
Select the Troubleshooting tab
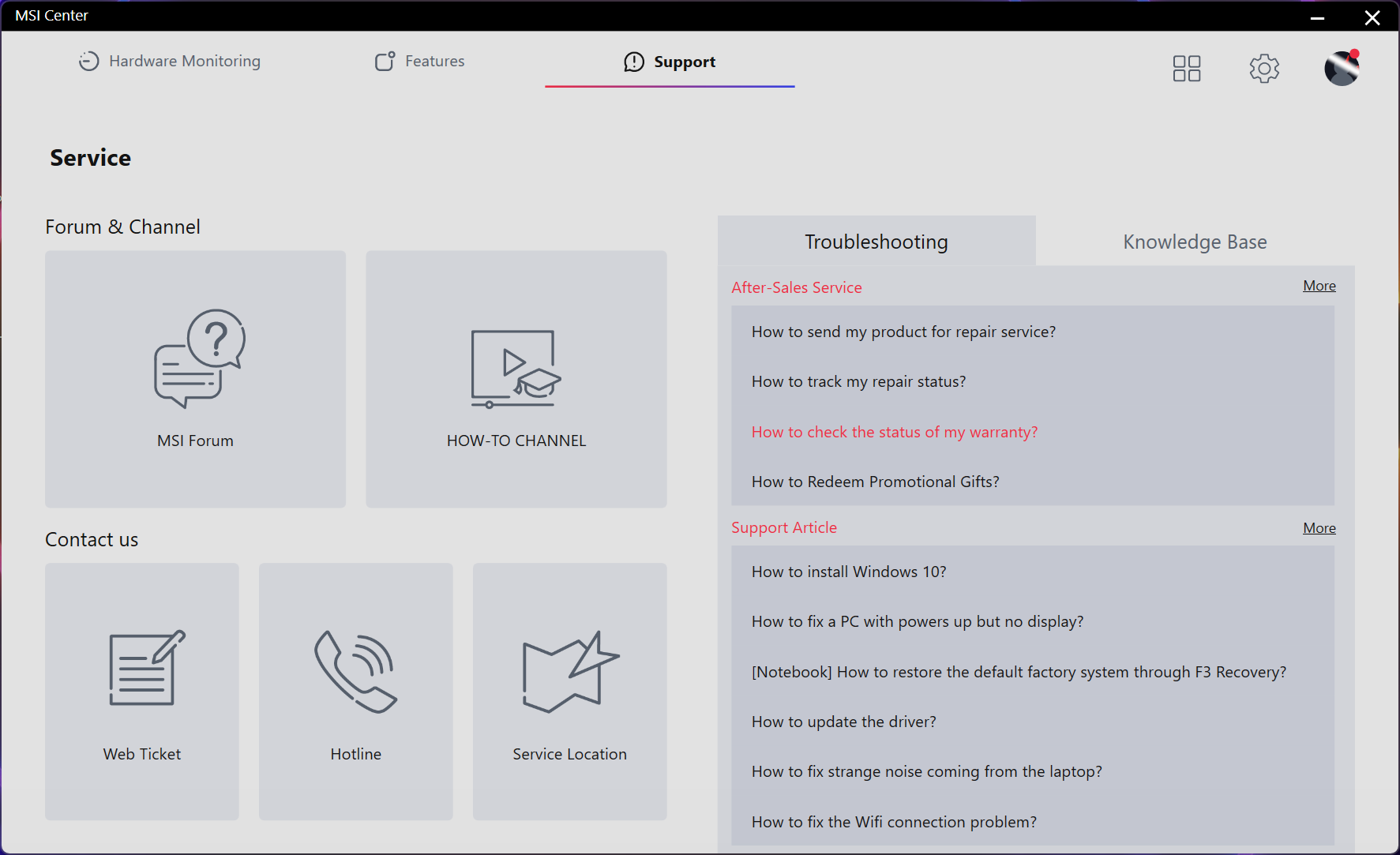(x=876, y=241)
